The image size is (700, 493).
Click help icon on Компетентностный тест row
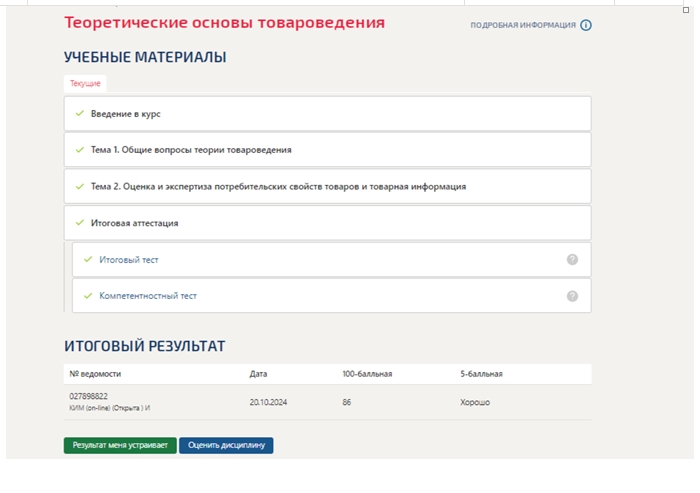tap(572, 296)
